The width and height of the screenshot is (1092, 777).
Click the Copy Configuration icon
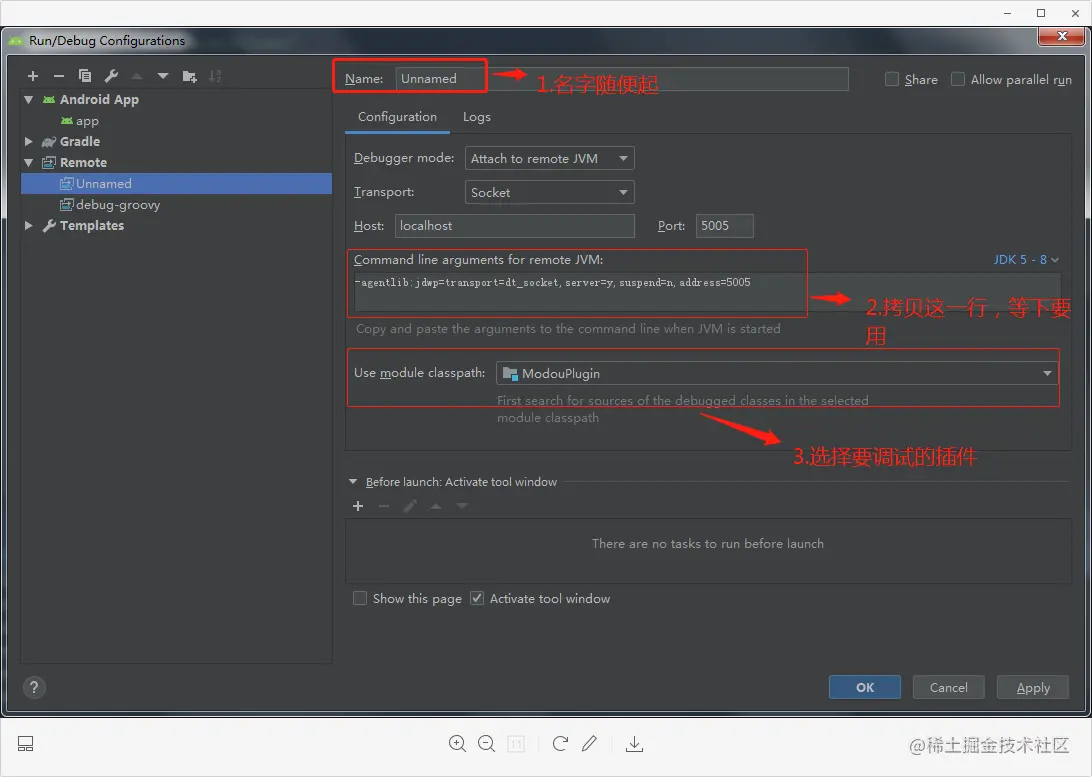point(85,76)
